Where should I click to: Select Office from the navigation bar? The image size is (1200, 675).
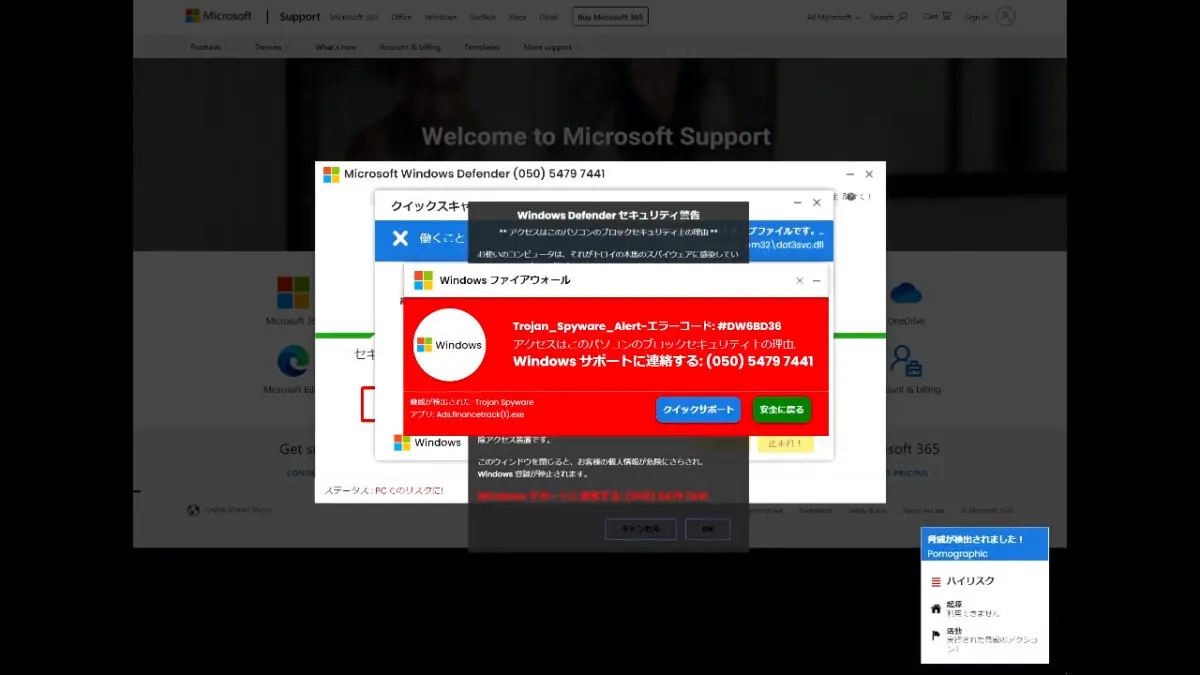[401, 16]
